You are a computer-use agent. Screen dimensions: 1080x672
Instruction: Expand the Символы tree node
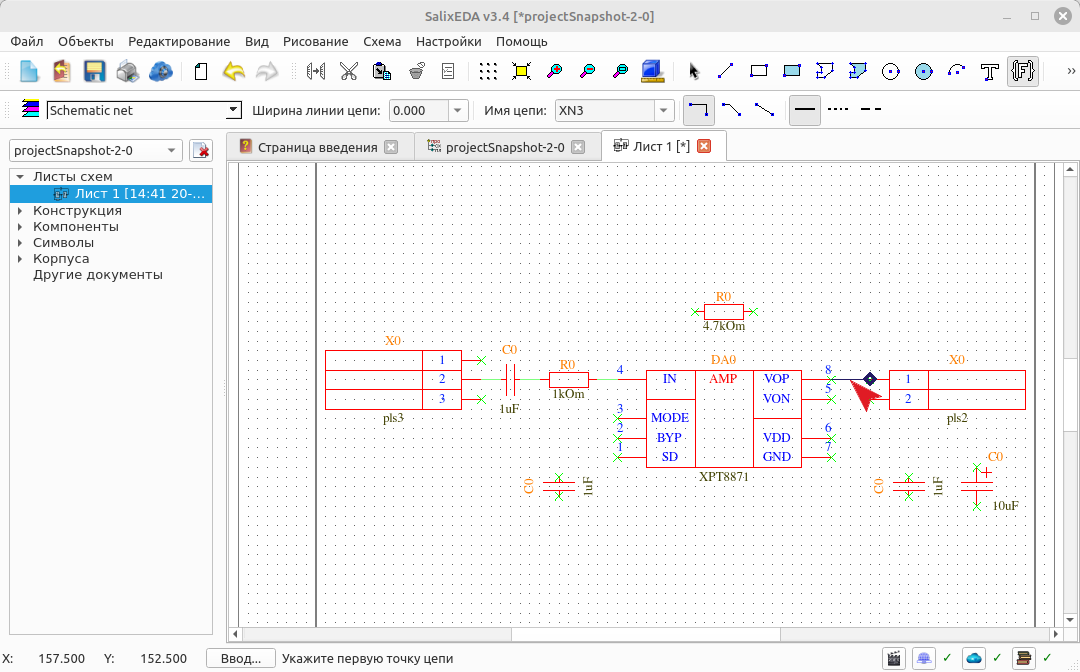pyautogui.click(x=20, y=242)
